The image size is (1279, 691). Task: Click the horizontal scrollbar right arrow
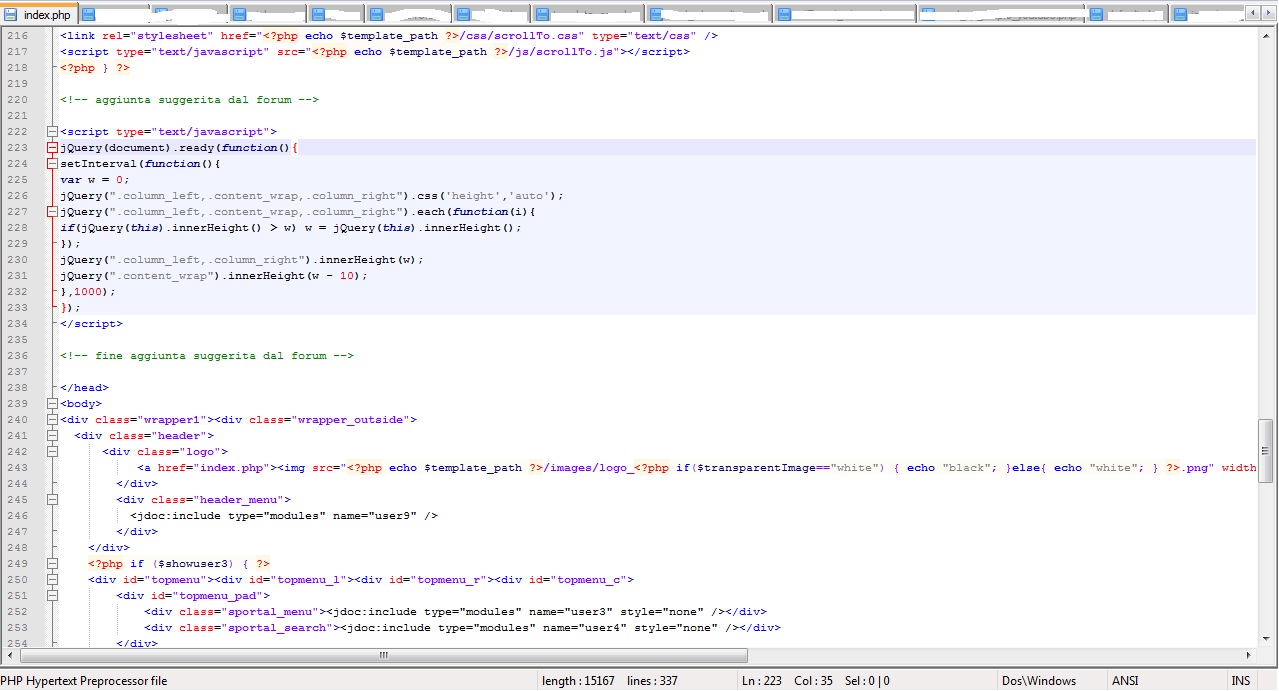[1249, 656]
